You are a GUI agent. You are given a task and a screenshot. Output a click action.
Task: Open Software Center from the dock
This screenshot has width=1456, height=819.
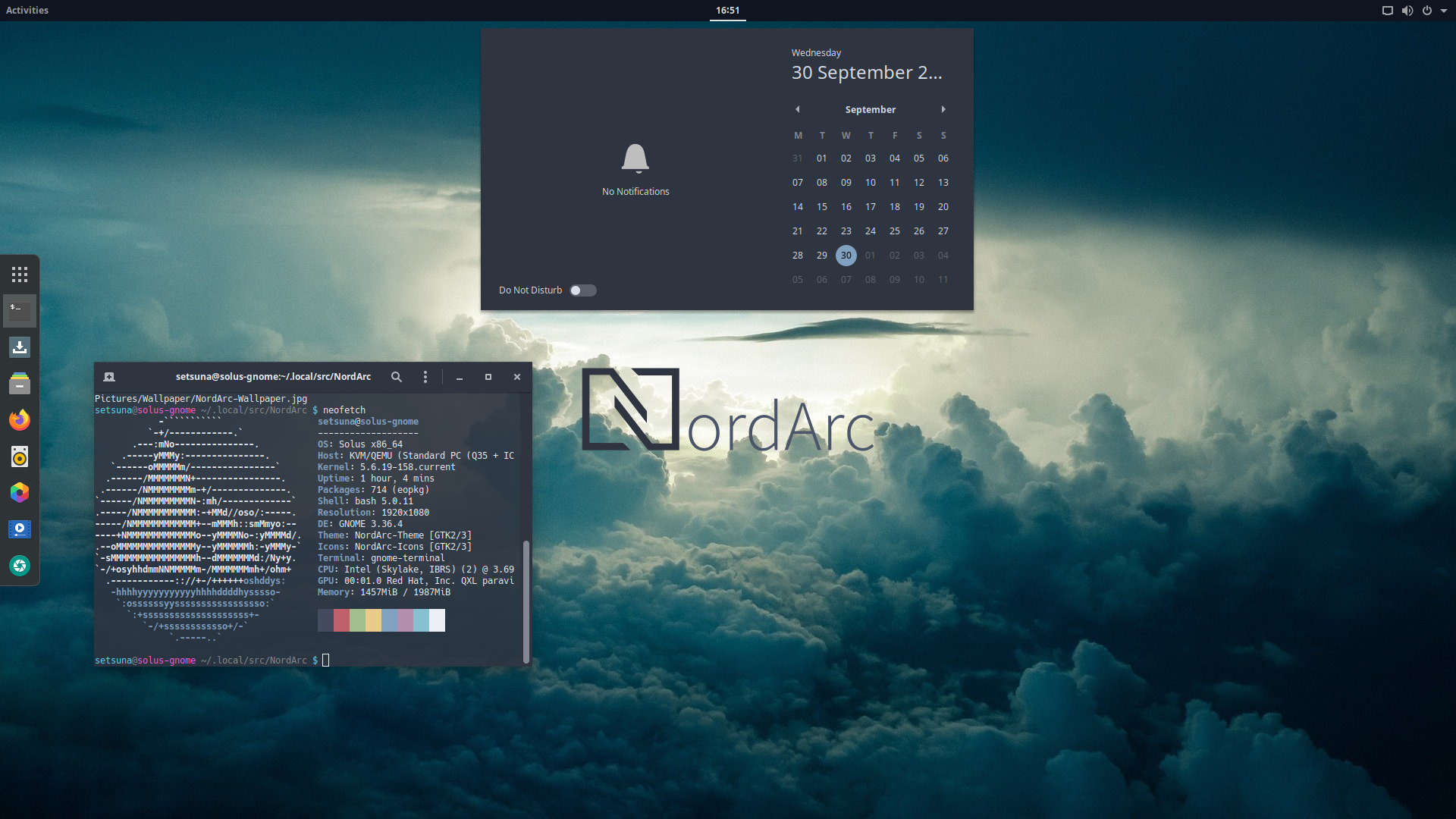(20, 347)
